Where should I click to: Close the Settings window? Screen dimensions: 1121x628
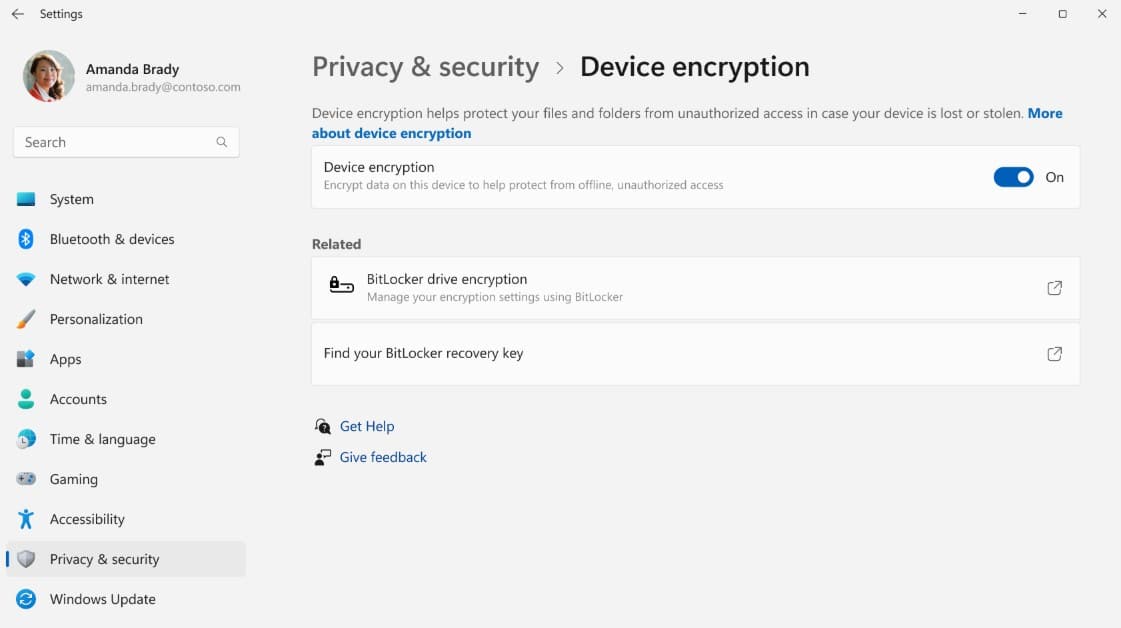(1102, 14)
